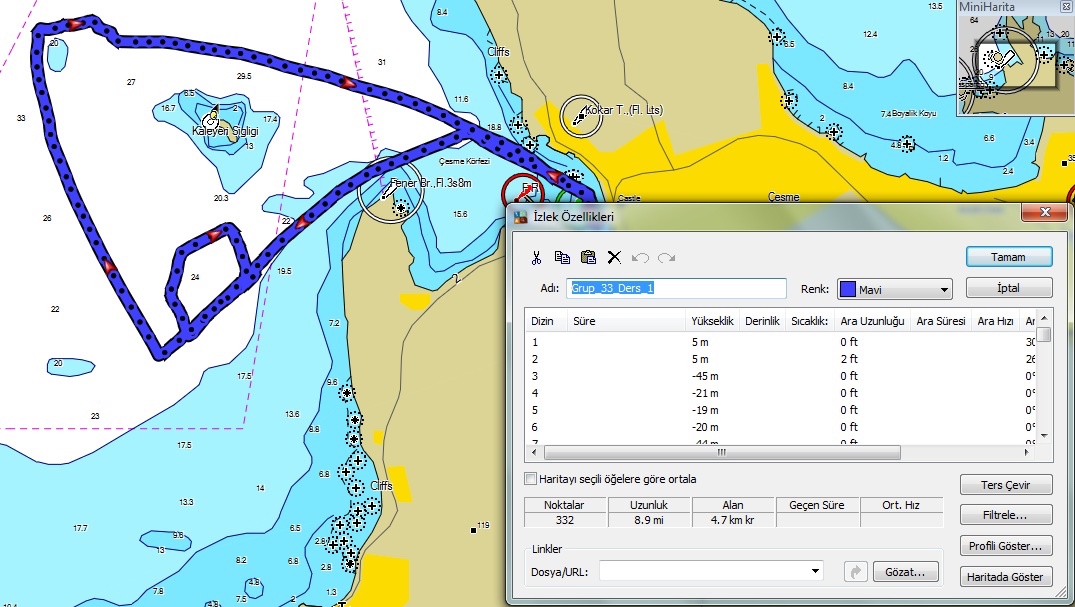Screen dimensions: 1075x607
Task: Click the Cut scissors icon
Action: click(x=536, y=257)
